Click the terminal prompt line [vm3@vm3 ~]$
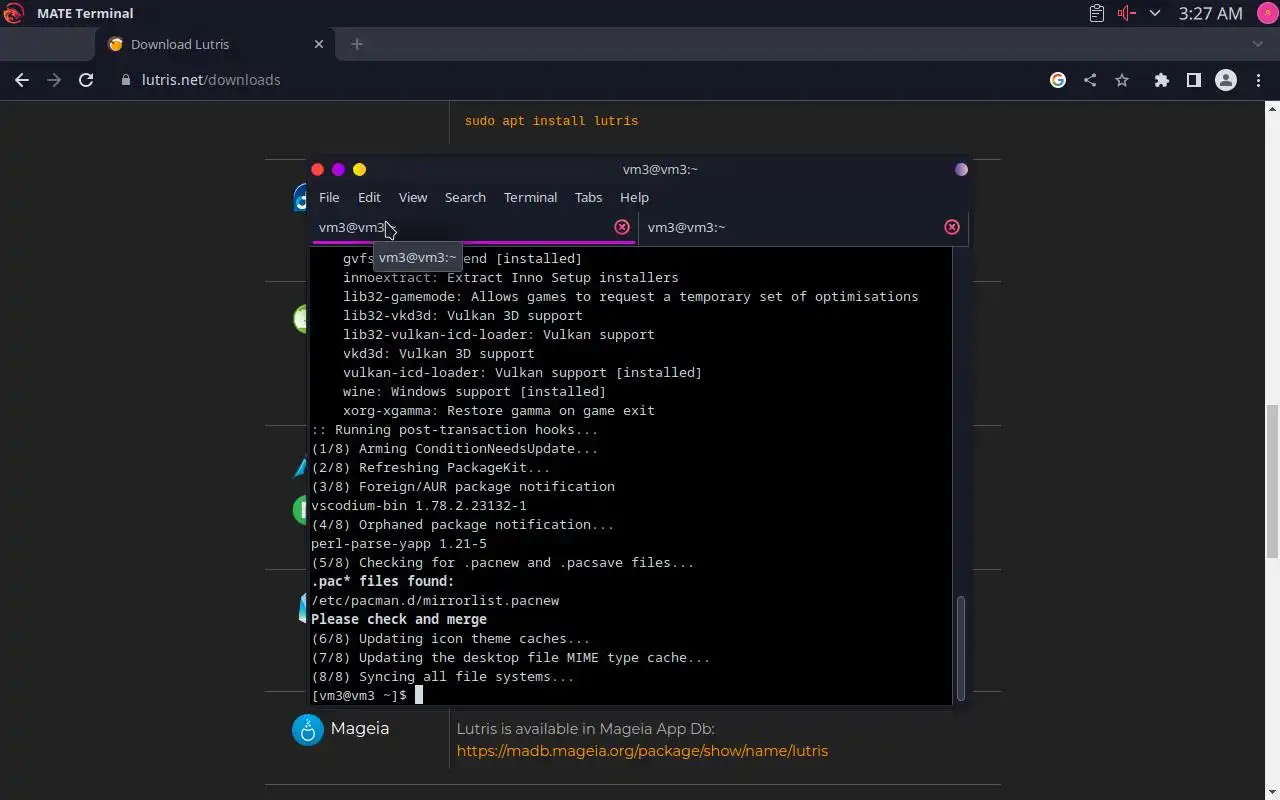This screenshot has height=800, width=1280. pyautogui.click(x=359, y=695)
